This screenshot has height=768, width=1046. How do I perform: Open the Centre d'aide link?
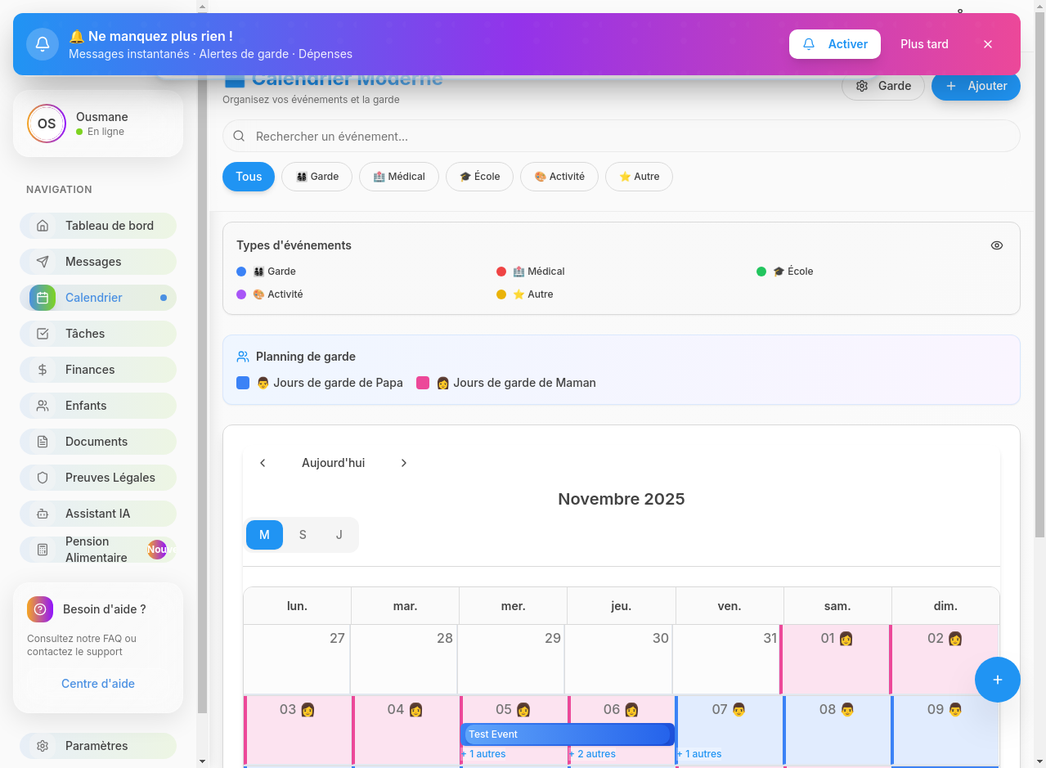point(97,683)
